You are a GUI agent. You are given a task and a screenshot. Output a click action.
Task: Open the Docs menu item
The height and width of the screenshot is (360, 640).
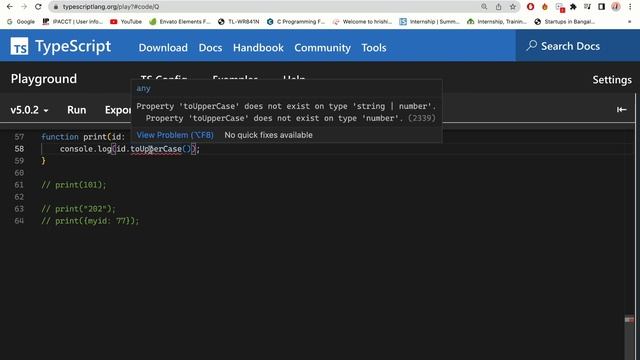[210, 48]
